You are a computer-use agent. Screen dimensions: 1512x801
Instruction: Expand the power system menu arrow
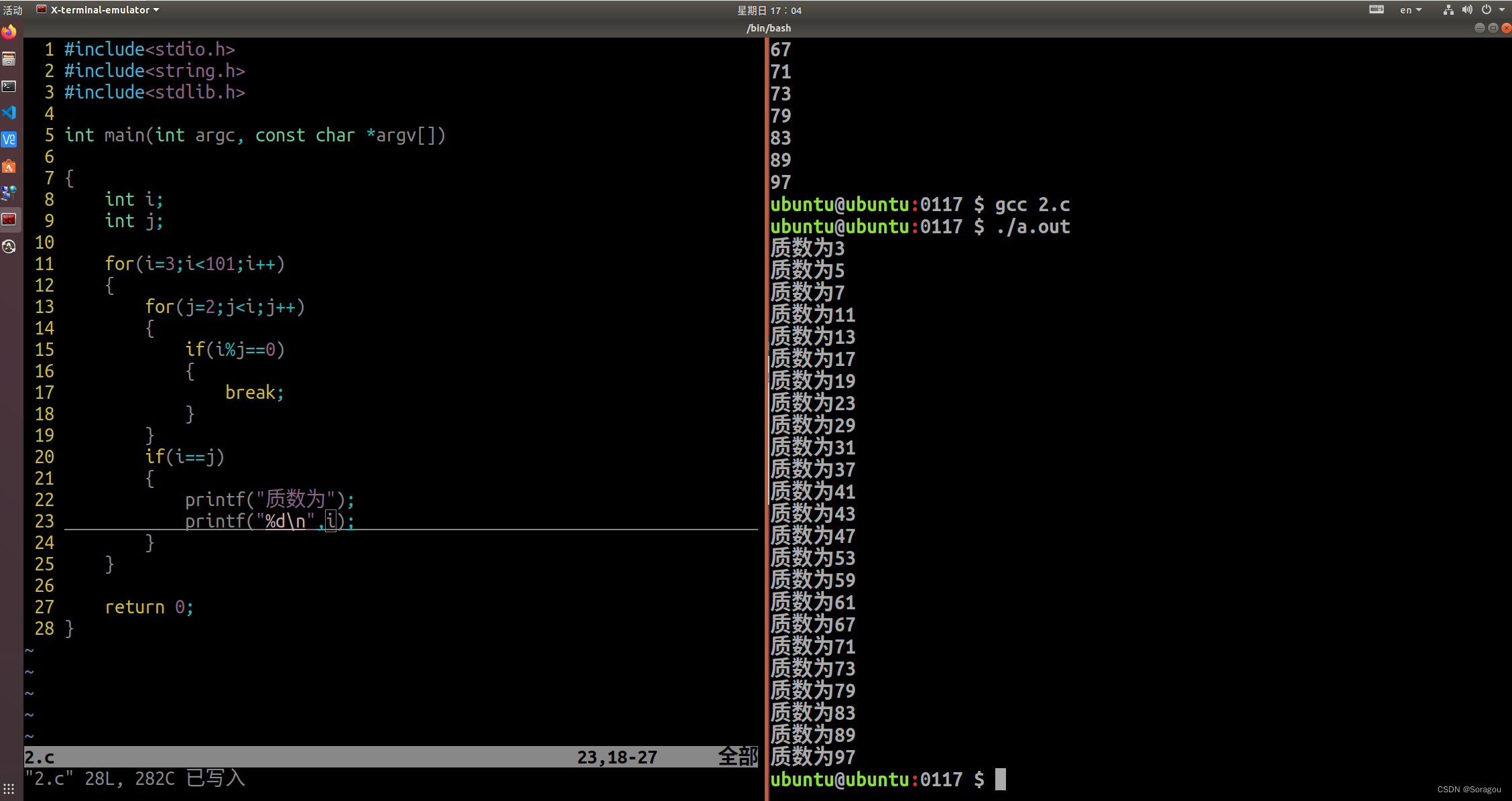1502,10
